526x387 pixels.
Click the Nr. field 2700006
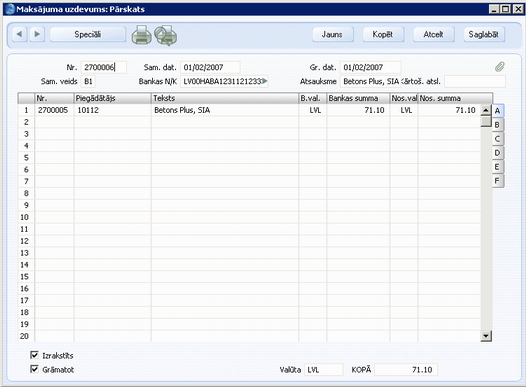pyautogui.click(x=104, y=67)
